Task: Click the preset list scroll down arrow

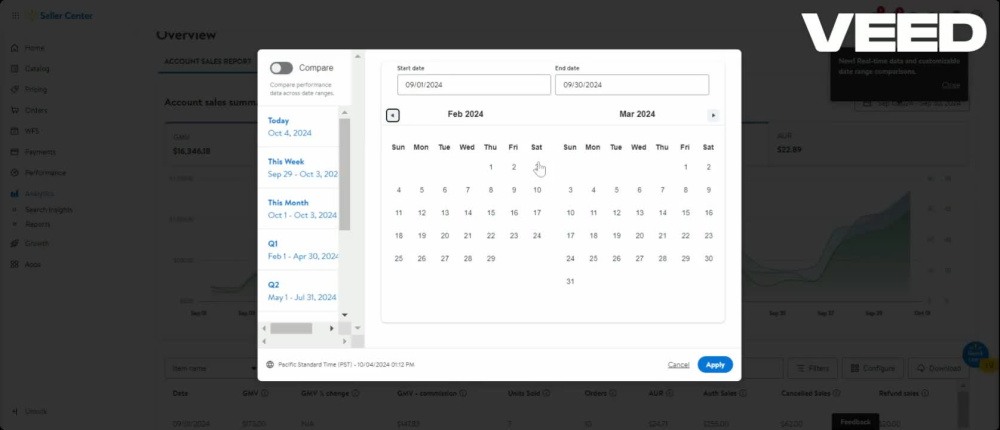Action: (x=345, y=315)
